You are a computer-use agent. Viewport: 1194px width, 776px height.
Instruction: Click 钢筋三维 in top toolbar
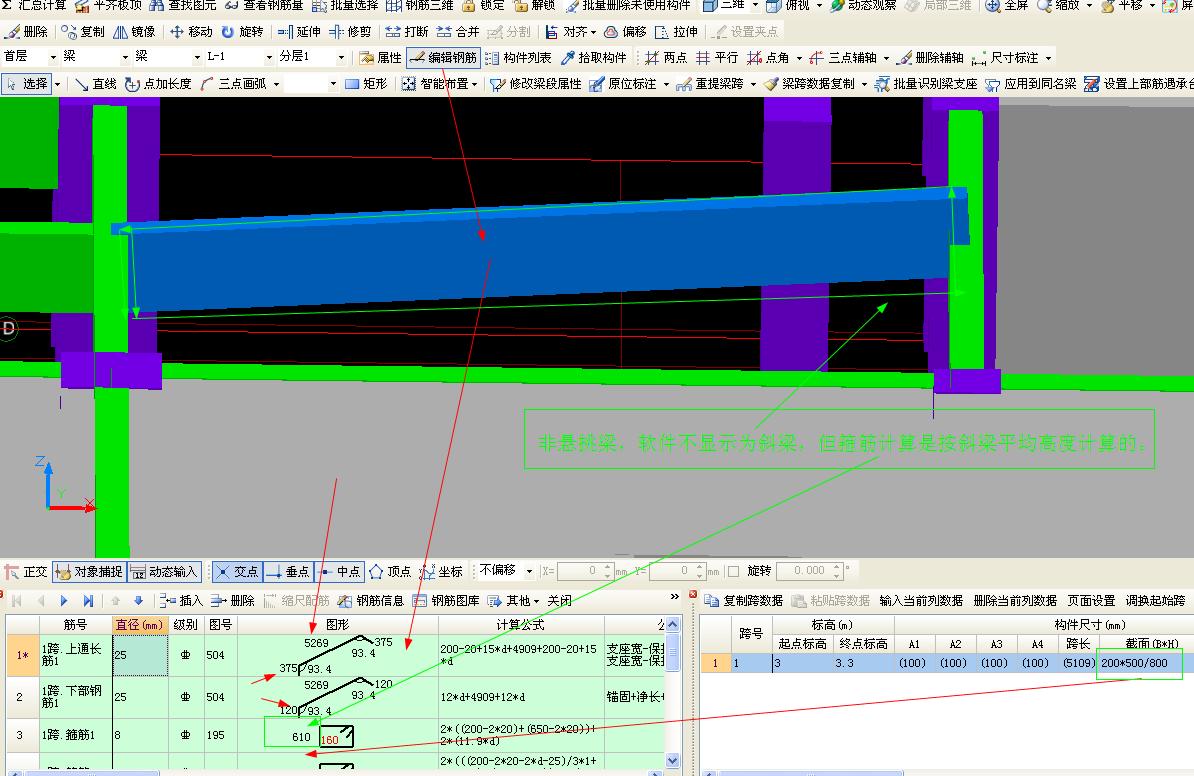[x=420, y=5]
